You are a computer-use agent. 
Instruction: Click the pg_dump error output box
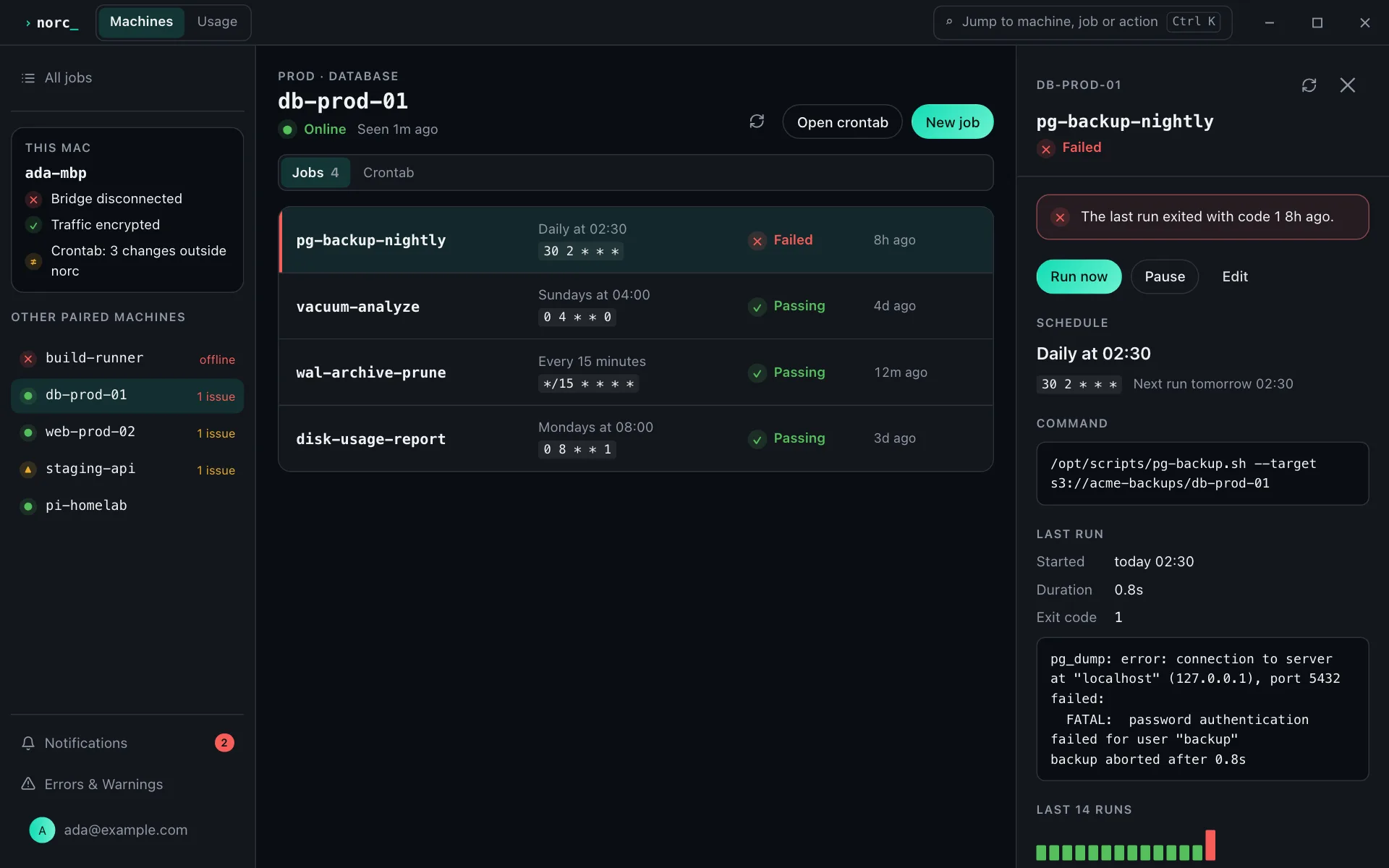click(1202, 709)
